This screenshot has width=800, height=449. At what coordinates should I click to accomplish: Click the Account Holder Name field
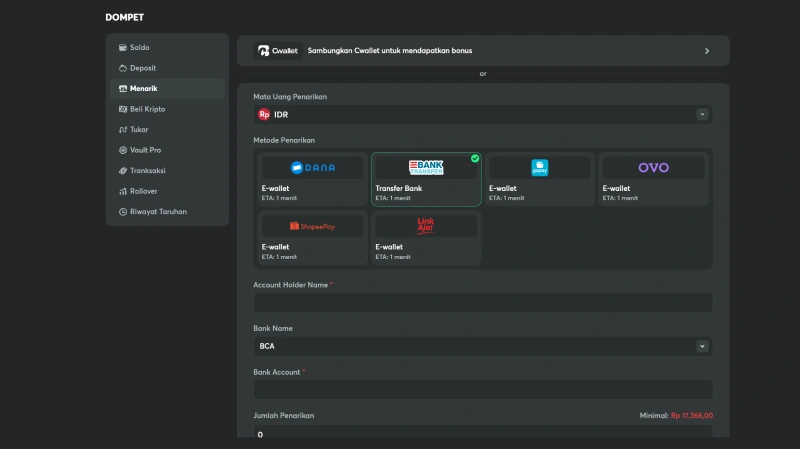click(x=483, y=303)
